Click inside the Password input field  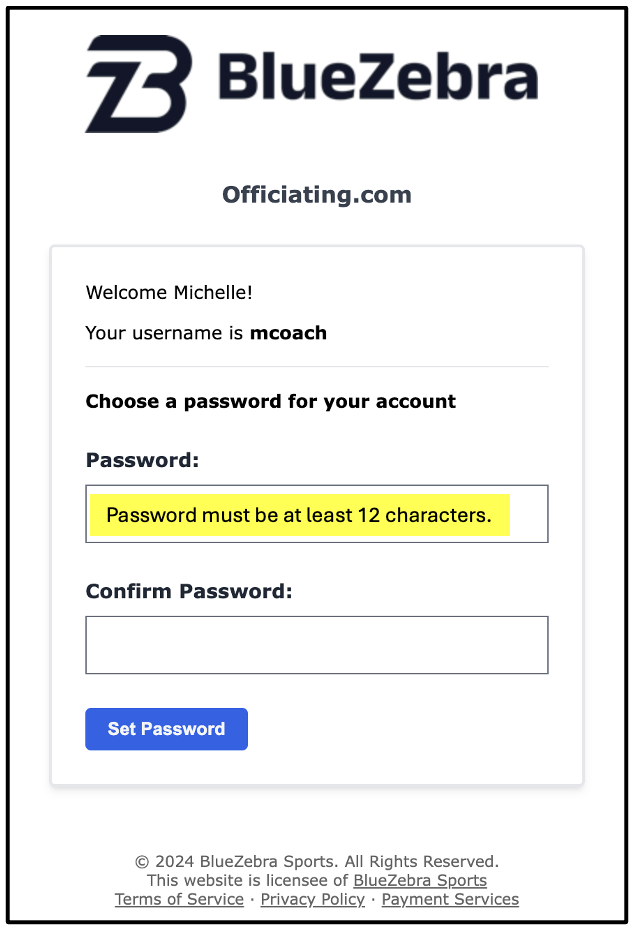tap(316, 514)
